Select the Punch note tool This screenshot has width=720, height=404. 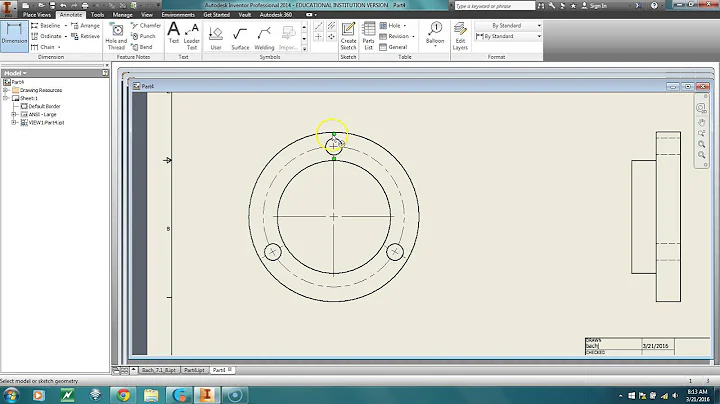point(143,36)
